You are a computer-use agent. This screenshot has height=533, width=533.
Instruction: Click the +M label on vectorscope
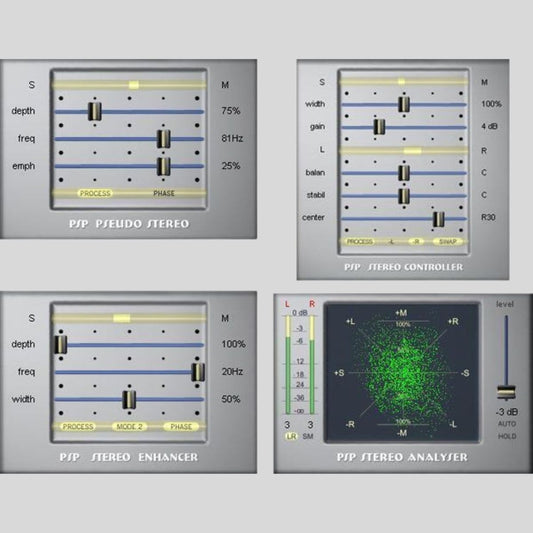(x=401, y=313)
